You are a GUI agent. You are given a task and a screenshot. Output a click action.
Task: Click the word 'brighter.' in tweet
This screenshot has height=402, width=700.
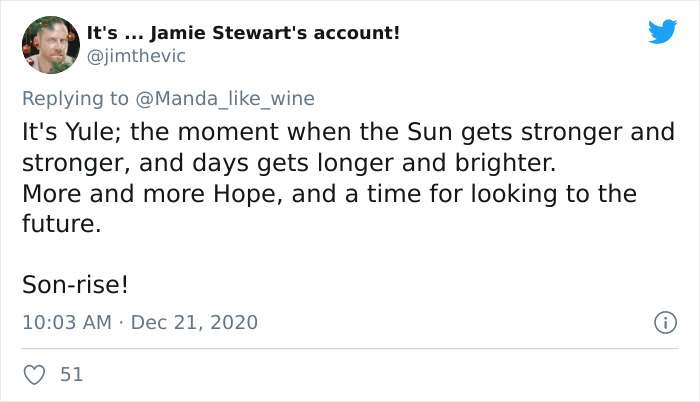click(505, 163)
